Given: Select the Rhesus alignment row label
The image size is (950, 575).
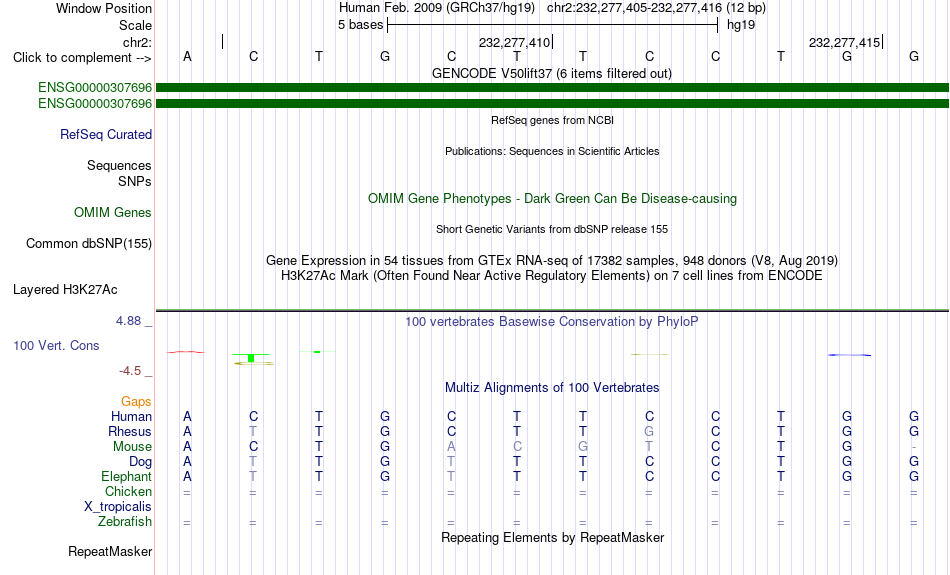Looking at the screenshot, I should pyautogui.click(x=130, y=431).
